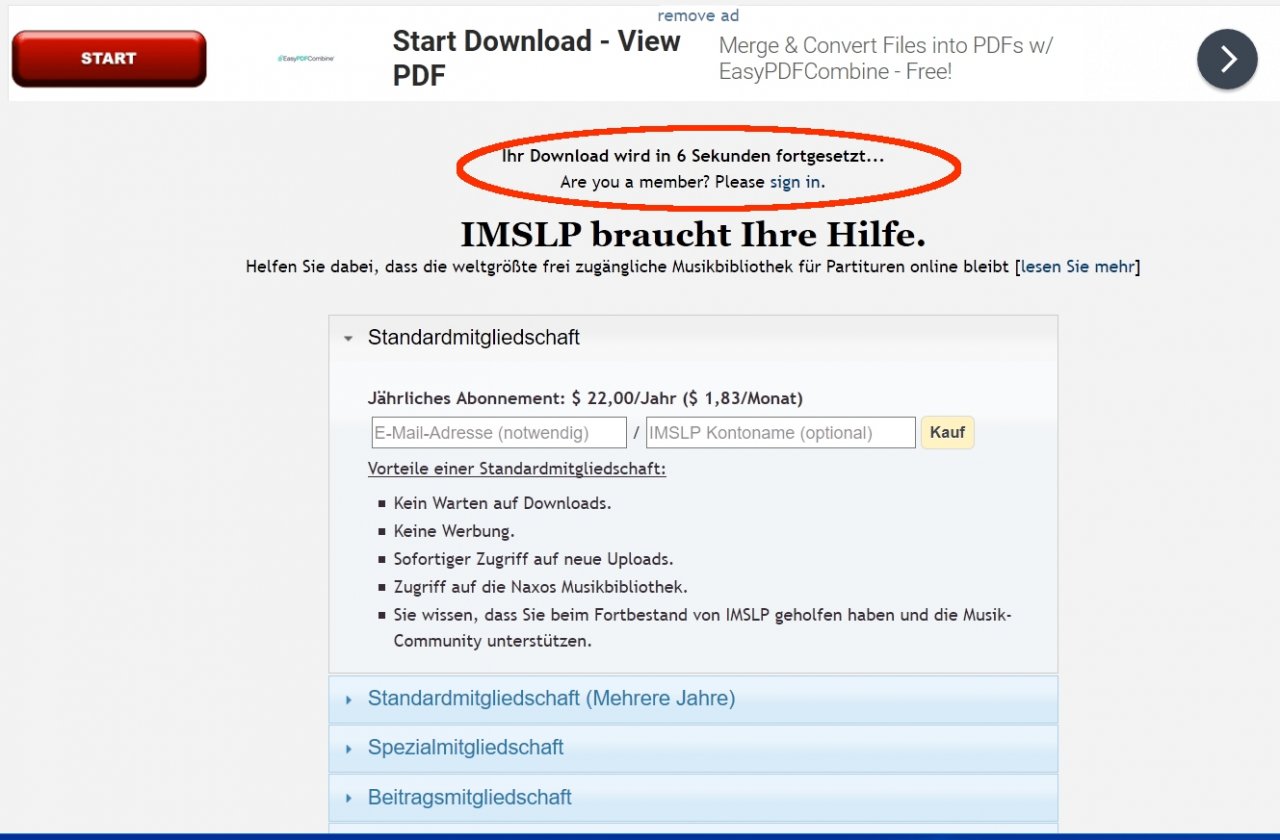This screenshot has width=1280, height=840.
Task: Click 'Sofortiger Zugriff auf neue Uploads.' item
Action: tap(533, 559)
